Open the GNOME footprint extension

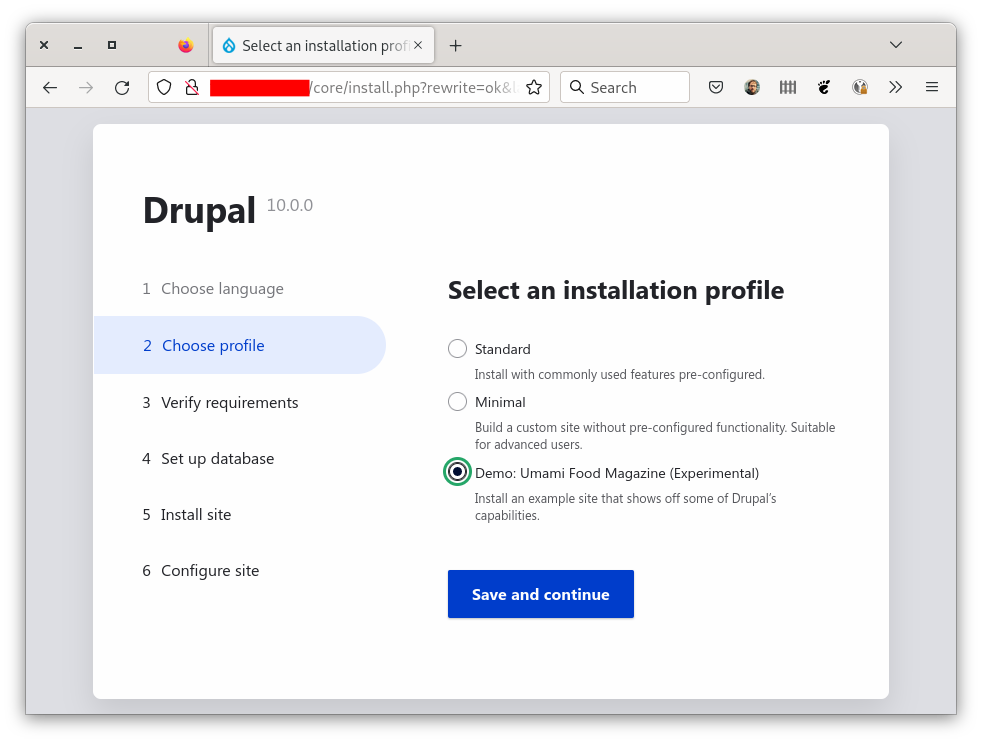click(824, 87)
